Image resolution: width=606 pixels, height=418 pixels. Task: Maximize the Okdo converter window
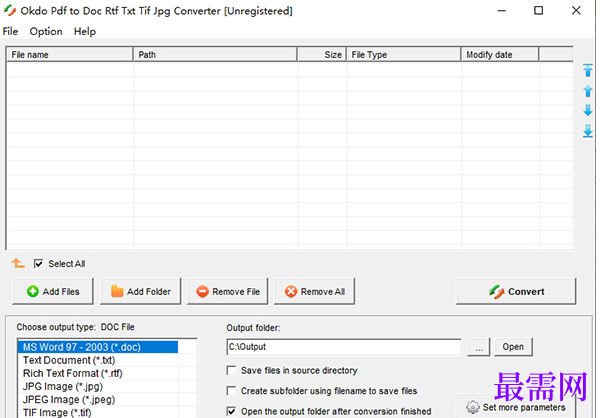[538, 10]
